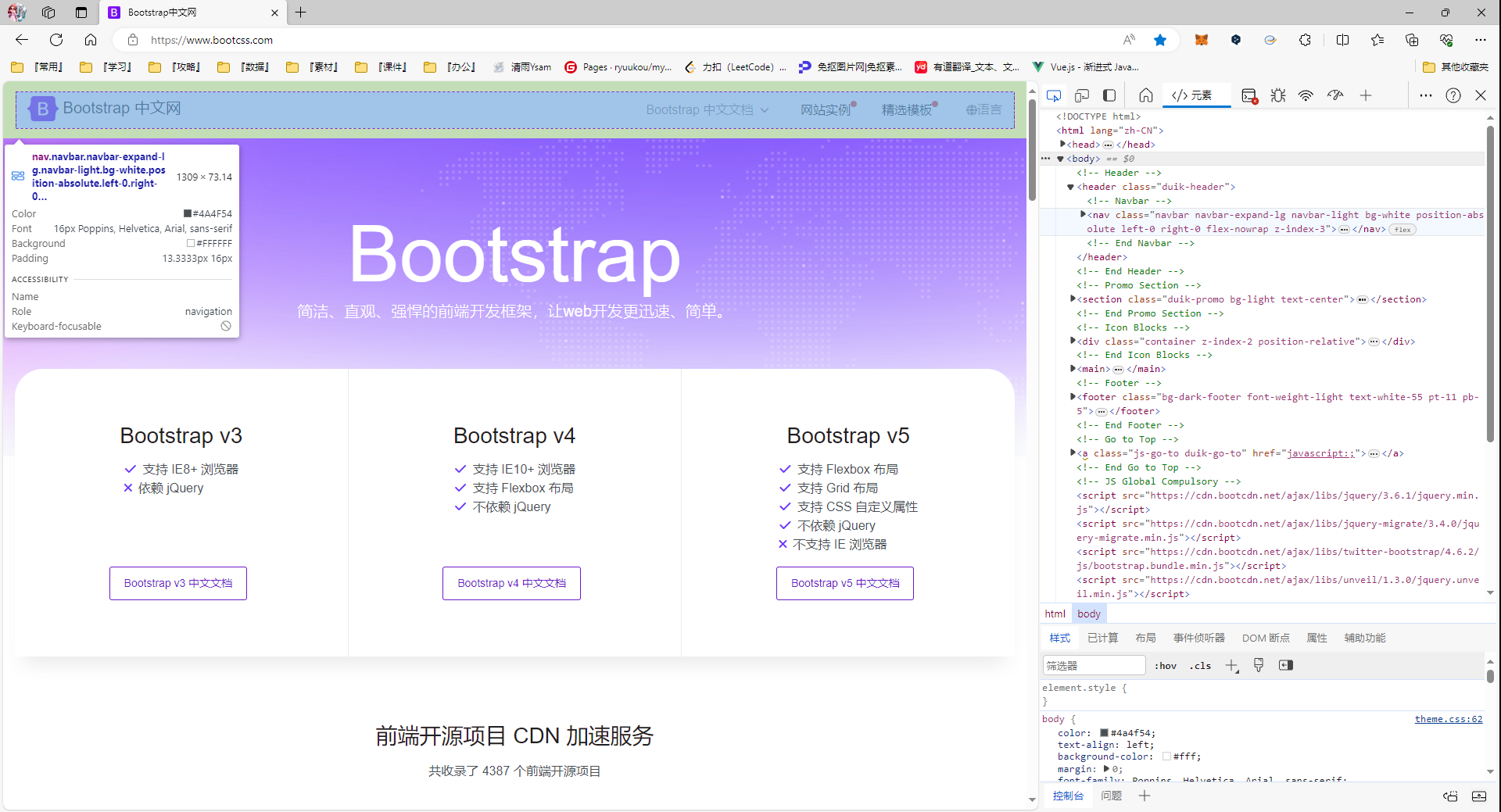Image resolution: width=1501 pixels, height=812 pixels.
Task: Close the DevTools panel
Action: pyautogui.click(x=1481, y=95)
